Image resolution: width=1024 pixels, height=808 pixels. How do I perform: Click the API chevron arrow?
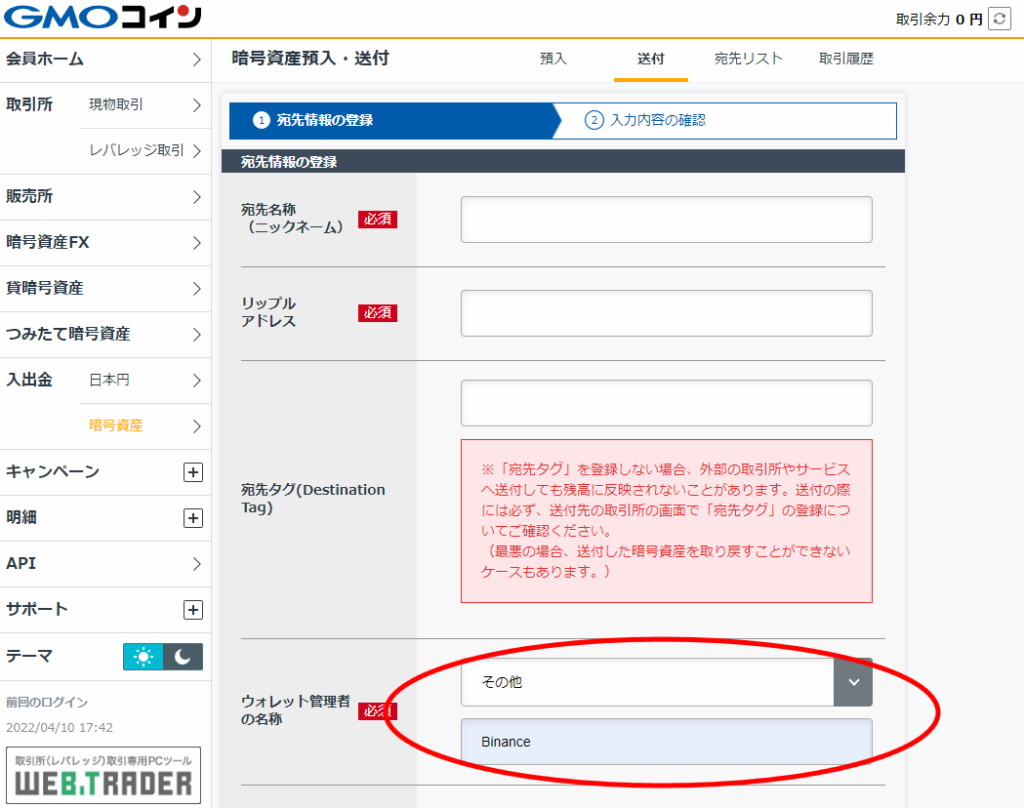point(197,564)
